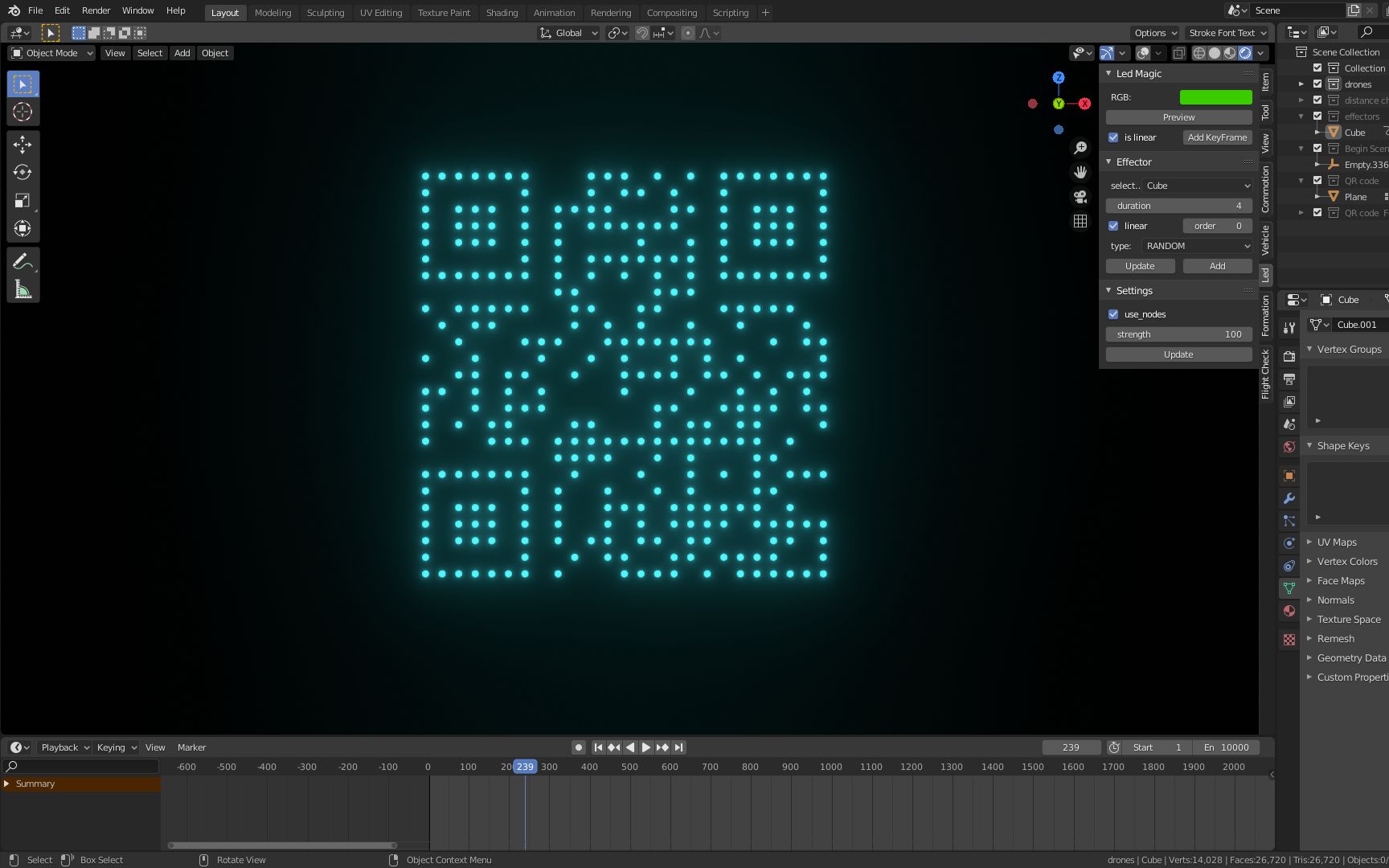Collapse the Effector panel
This screenshot has width=1389, height=868.
[1109, 162]
